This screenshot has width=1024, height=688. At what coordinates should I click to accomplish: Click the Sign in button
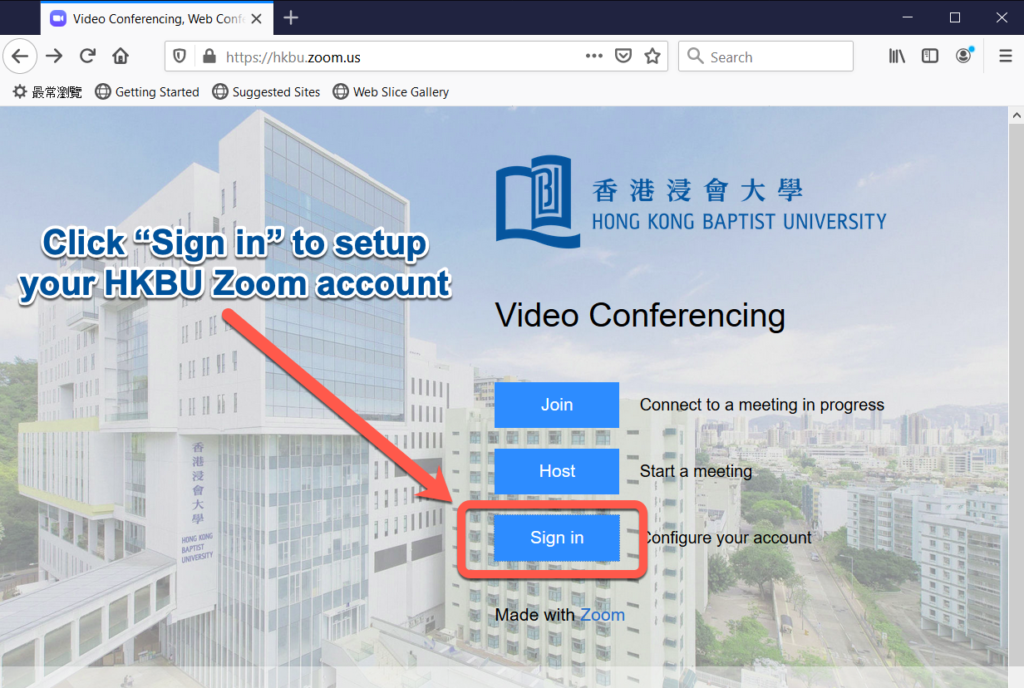pyautogui.click(x=556, y=537)
